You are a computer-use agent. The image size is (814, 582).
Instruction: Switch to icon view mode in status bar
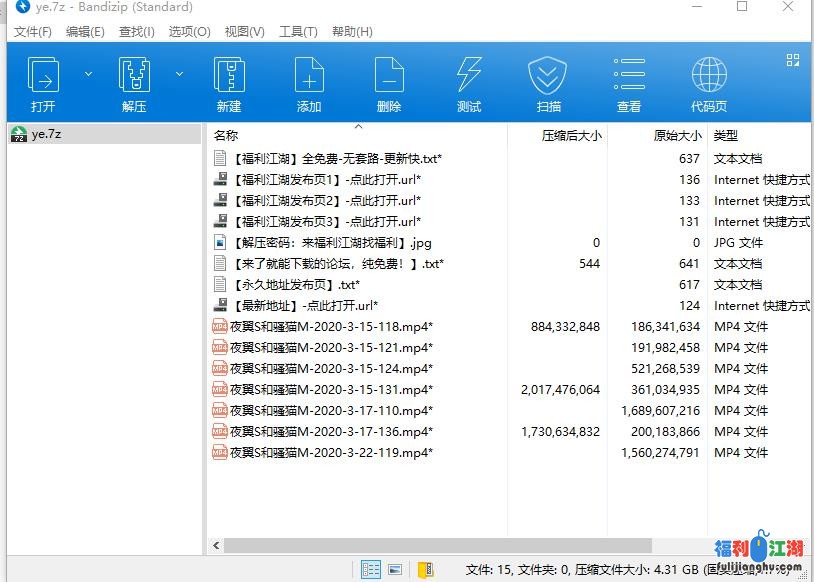pyautogui.click(x=396, y=569)
